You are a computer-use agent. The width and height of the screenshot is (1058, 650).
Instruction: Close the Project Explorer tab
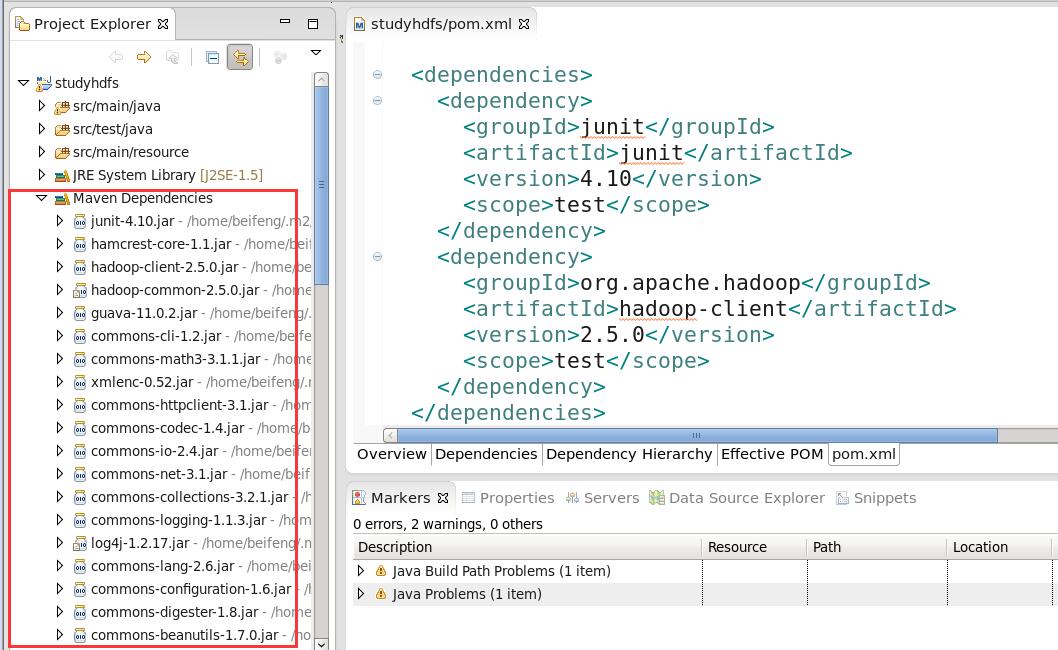[163, 24]
